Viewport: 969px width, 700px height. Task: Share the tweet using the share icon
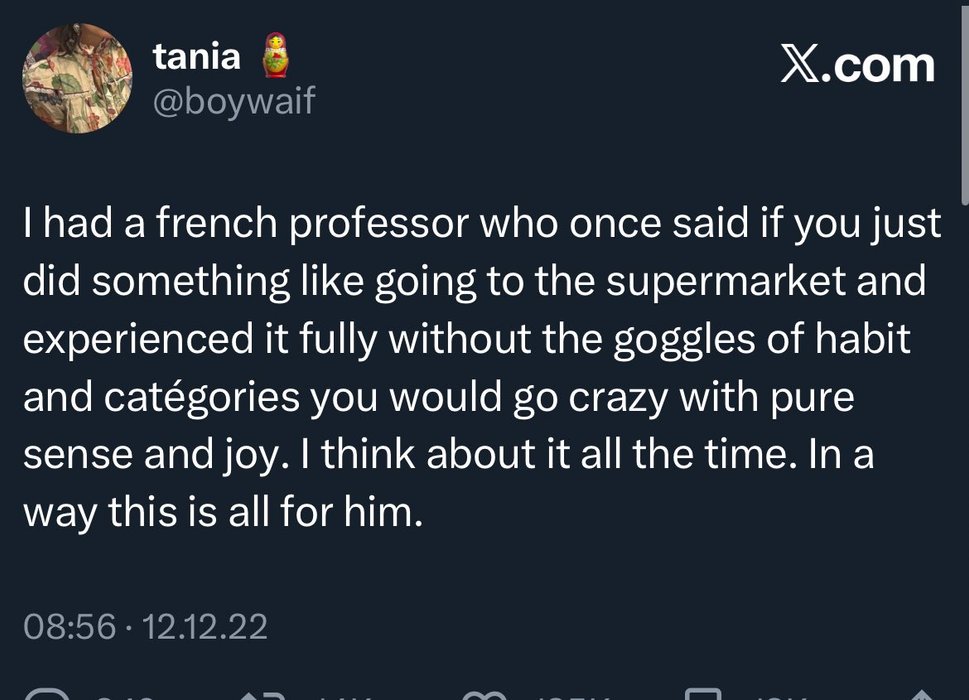click(920, 694)
